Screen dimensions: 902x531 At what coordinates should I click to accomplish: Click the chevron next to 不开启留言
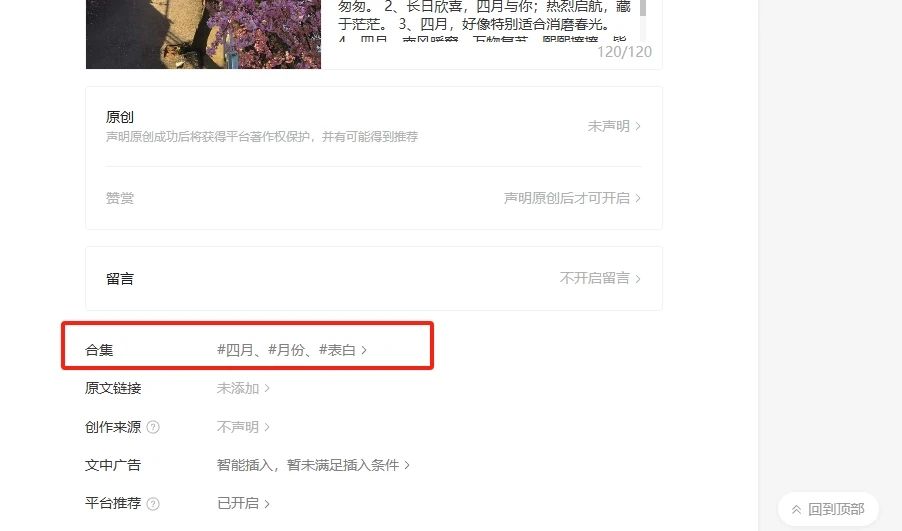[x=638, y=278]
